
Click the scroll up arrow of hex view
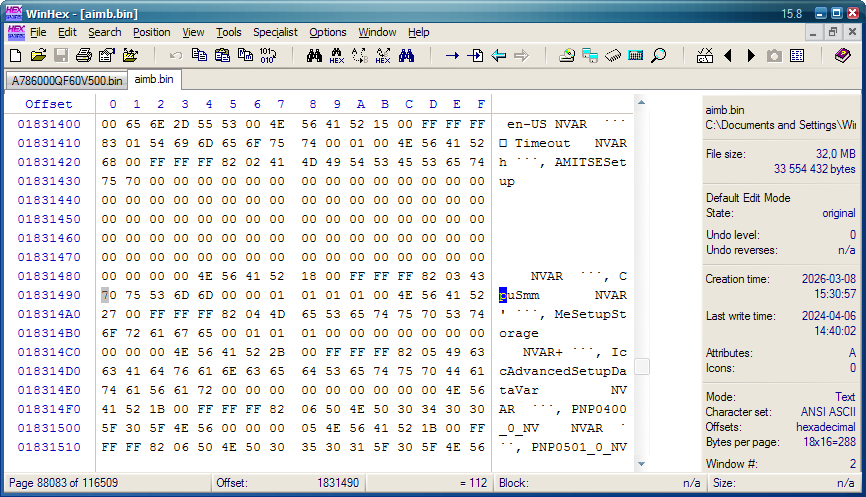click(x=641, y=103)
